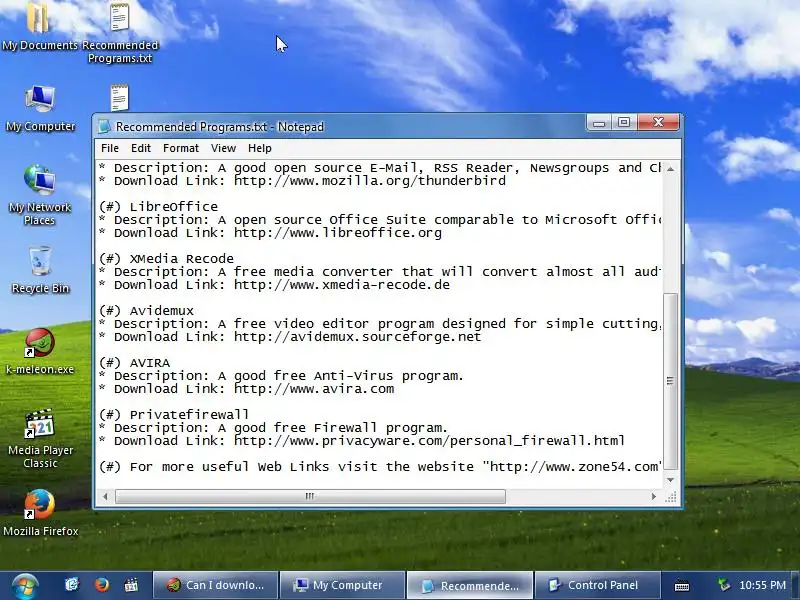Click the '(#) AVIRA' heading line

click(135, 363)
